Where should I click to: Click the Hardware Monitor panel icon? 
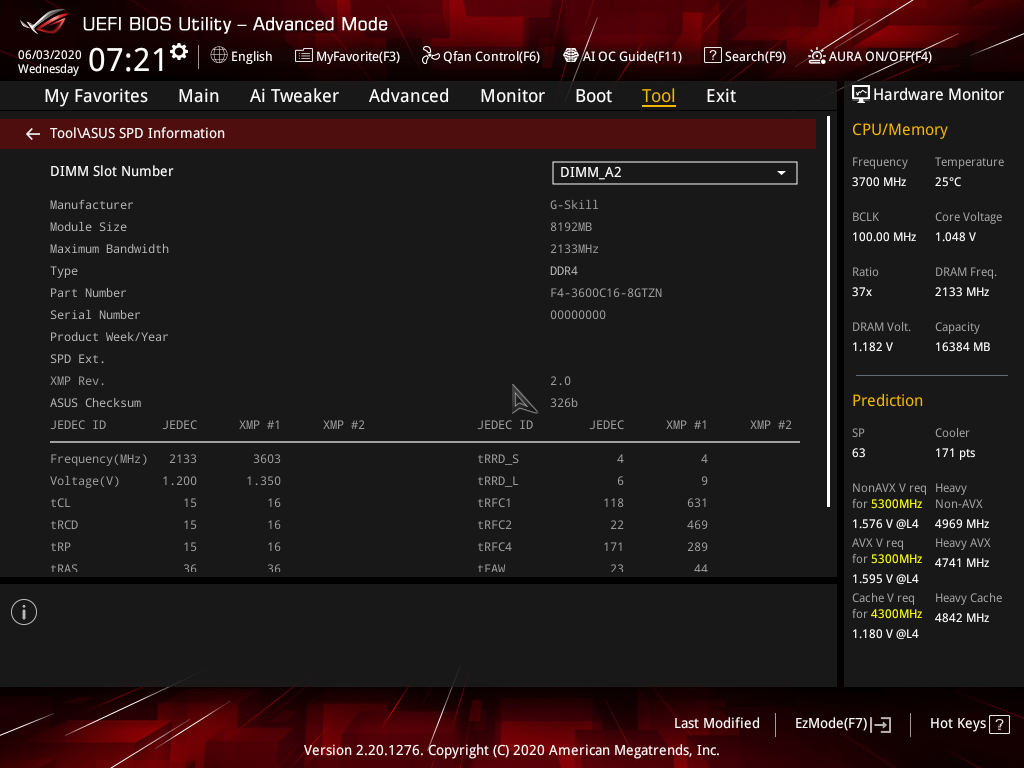pos(861,93)
